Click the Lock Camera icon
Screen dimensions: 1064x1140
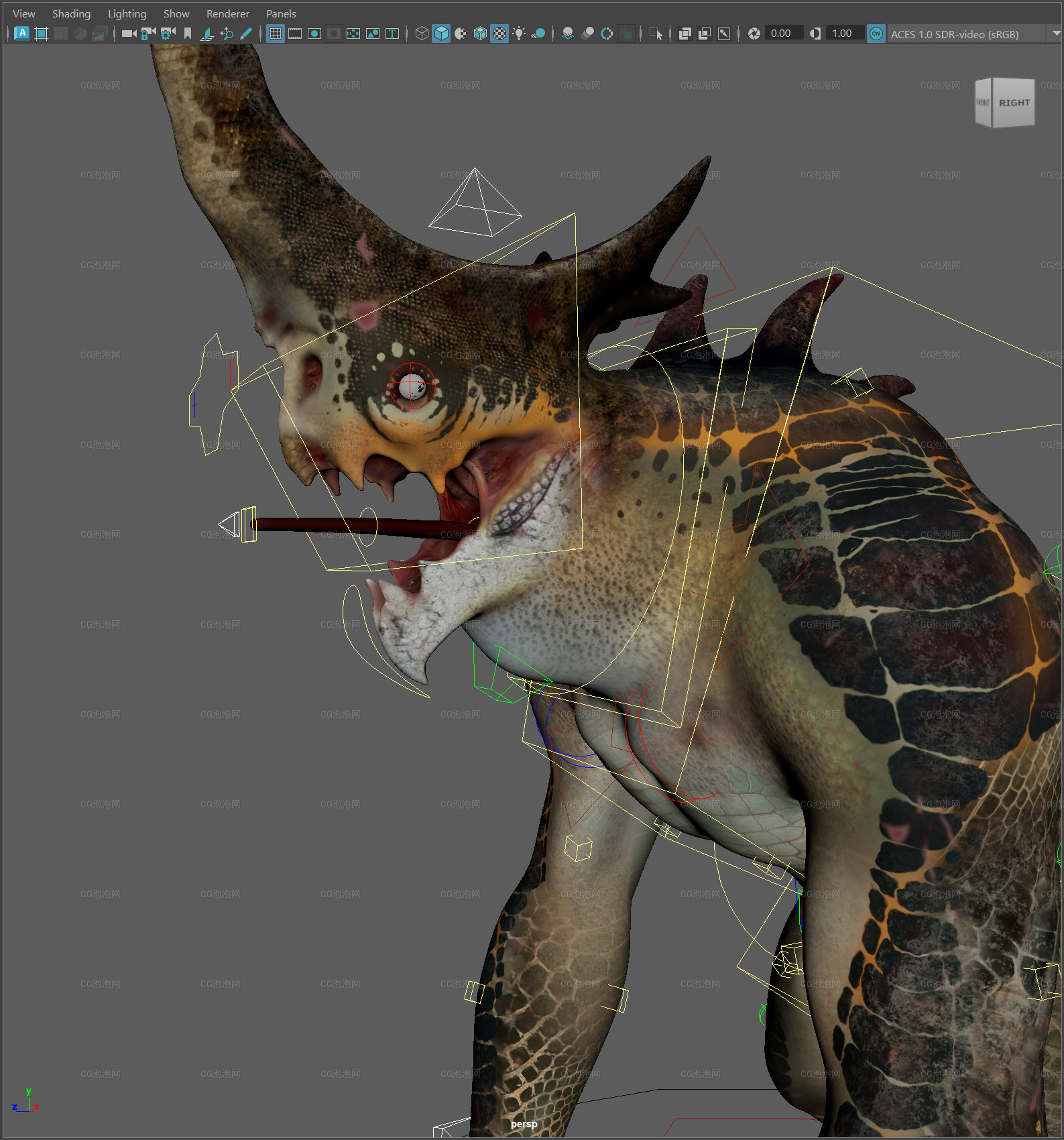pyautogui.click(x=148, y=34)
